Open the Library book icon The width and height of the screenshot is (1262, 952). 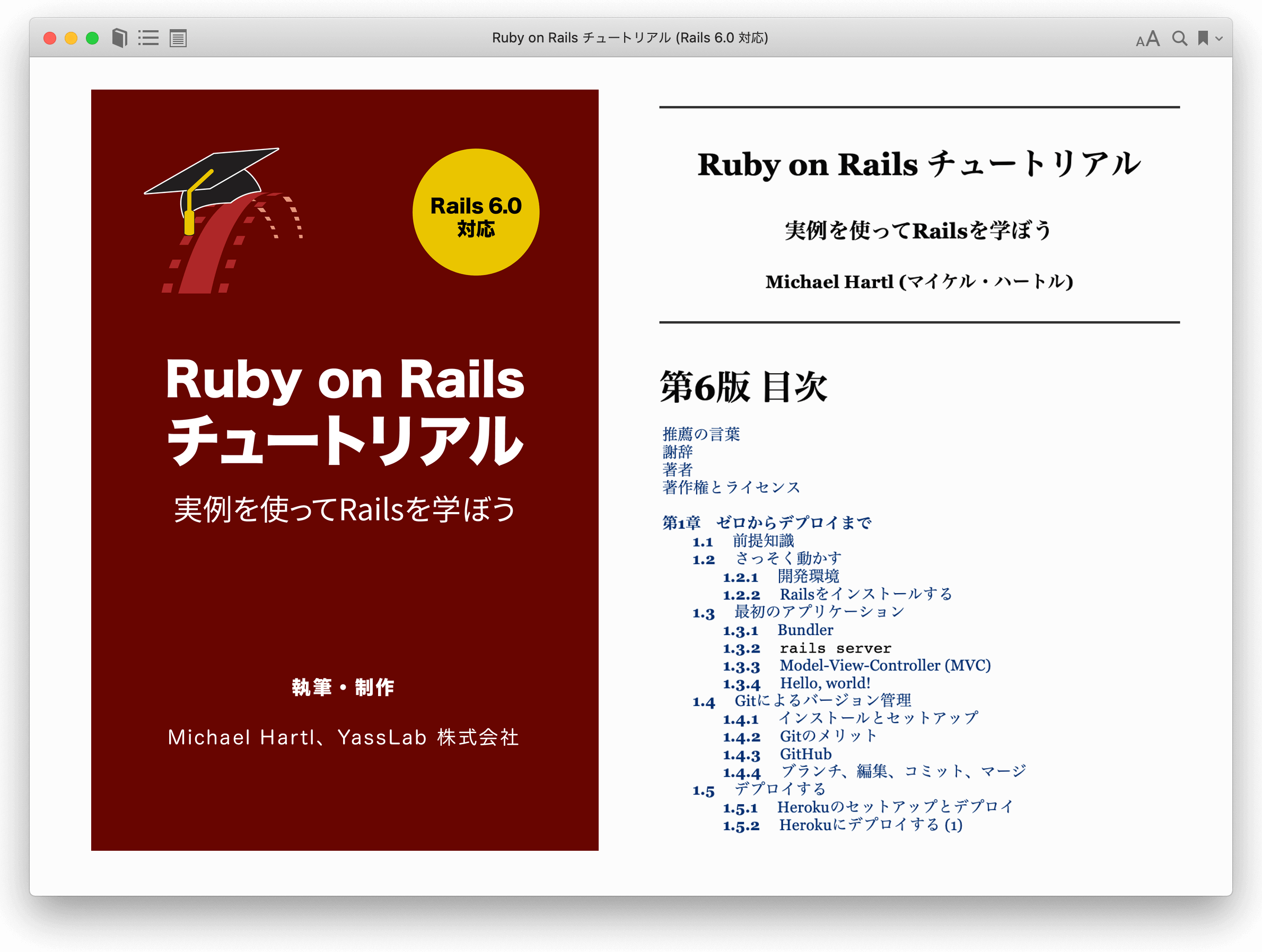[x=119, y=38]
